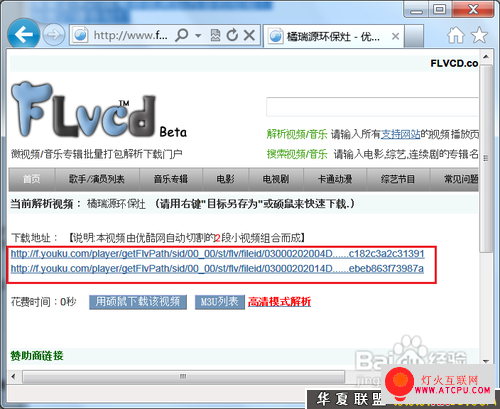Click the search magnifier in address bar
This screenshot has width=500, height=409.
[182, 35]
